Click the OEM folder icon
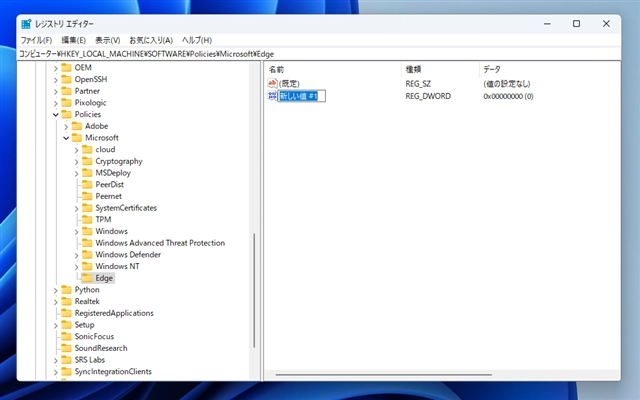Screen dimensions: 640x400 click(x=66, y=67)
